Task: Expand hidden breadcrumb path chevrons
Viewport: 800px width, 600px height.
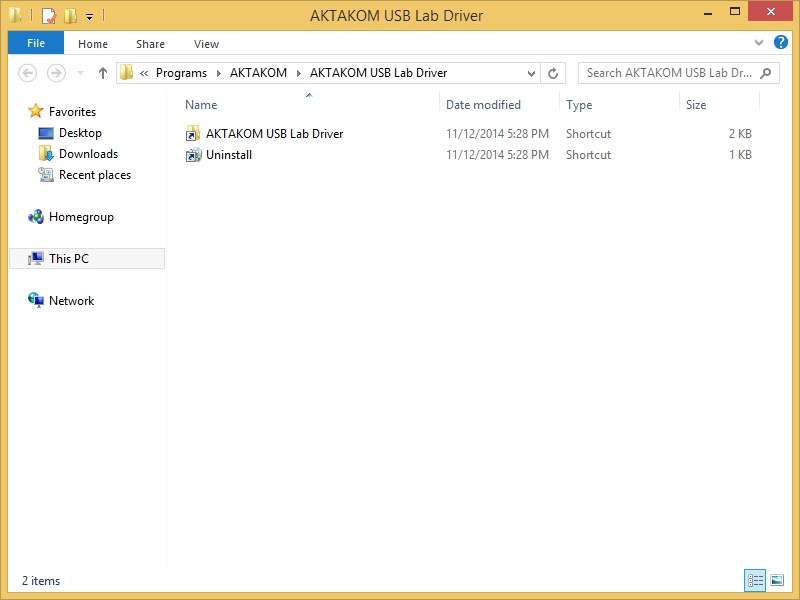Action: pyautogui.click(x=144, y=73)
